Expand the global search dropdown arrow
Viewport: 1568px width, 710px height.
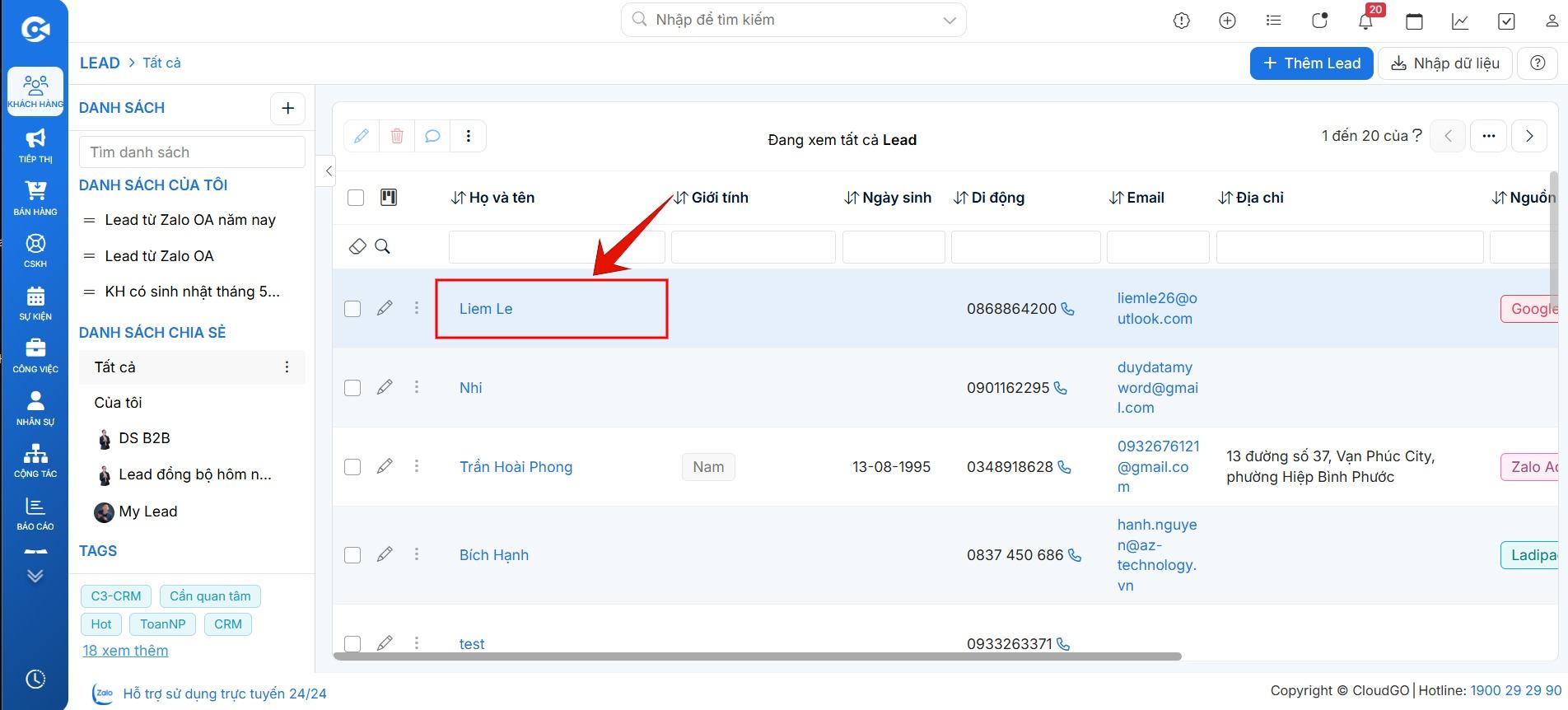tap(950, 21)
